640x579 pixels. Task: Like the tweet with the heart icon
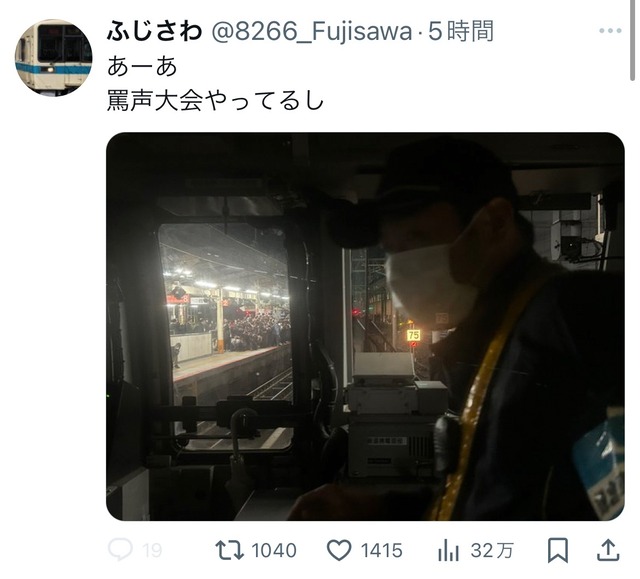pyautogui.click(x=339, y=550)
